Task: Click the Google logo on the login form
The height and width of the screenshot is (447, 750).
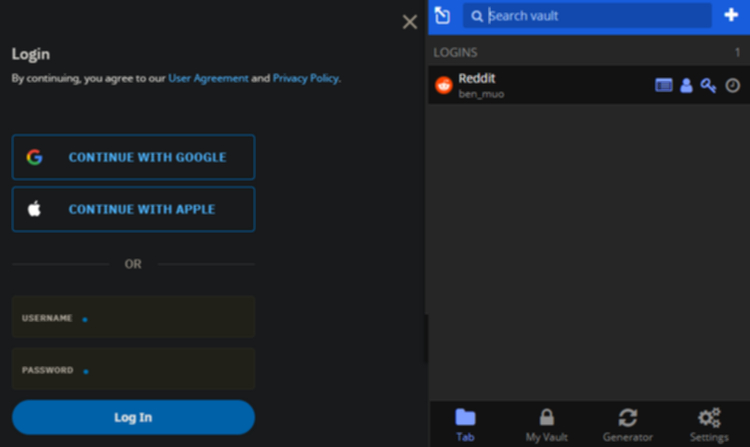Action: click(34, 157)
